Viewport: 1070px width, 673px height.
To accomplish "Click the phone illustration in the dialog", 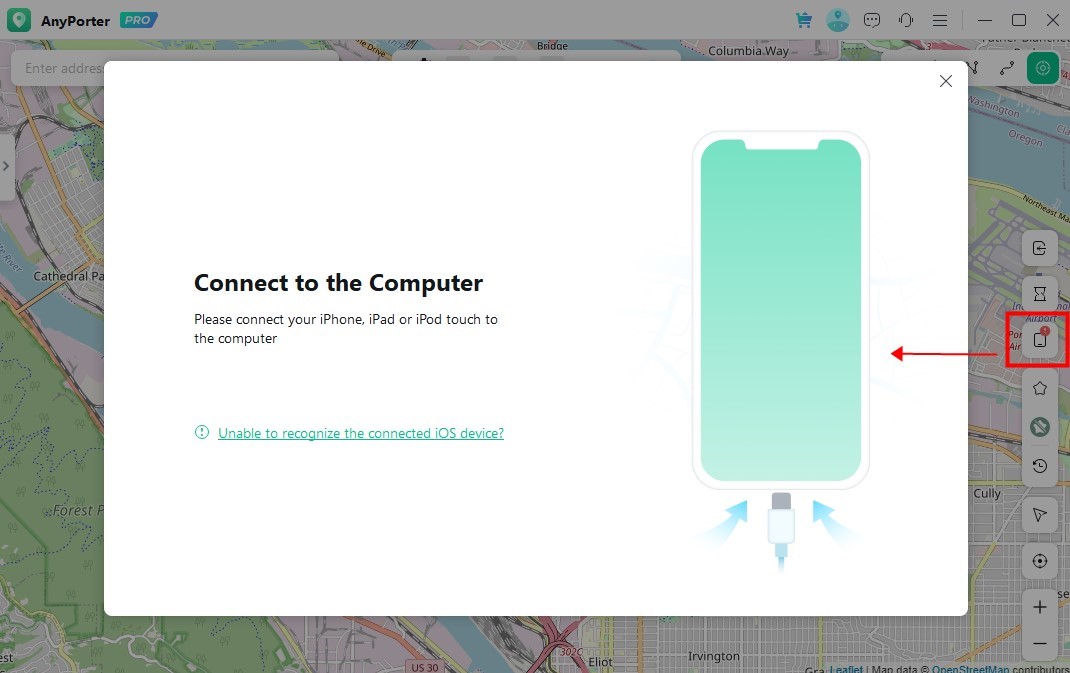I will pyautogui.click(x=781, y=310).
